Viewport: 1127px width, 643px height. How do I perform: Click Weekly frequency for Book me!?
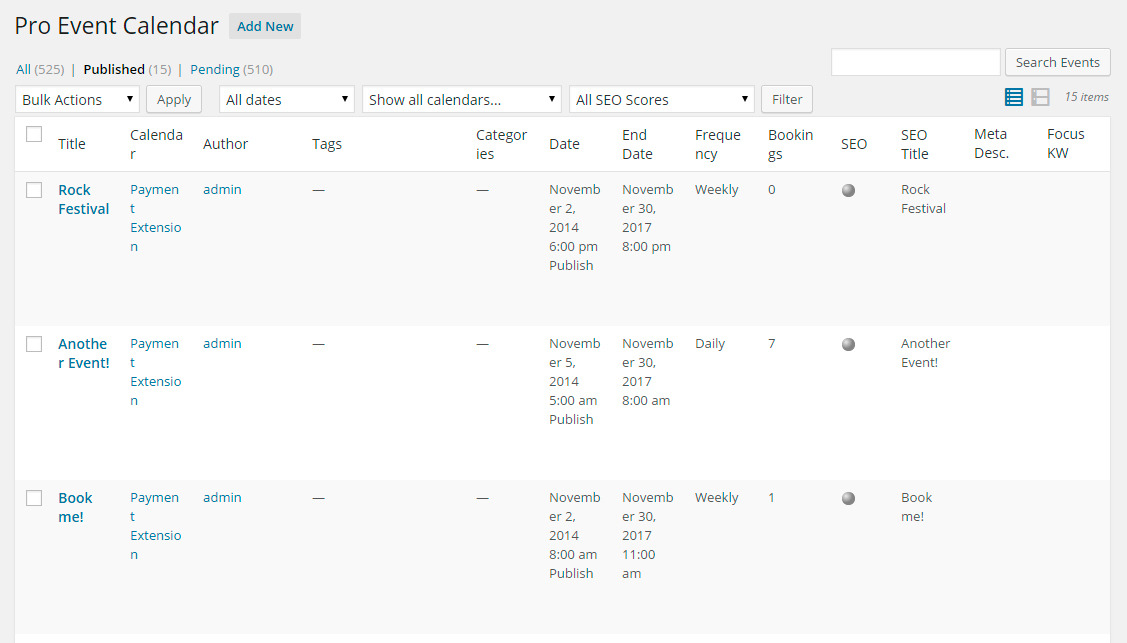(x=717, y=497)
